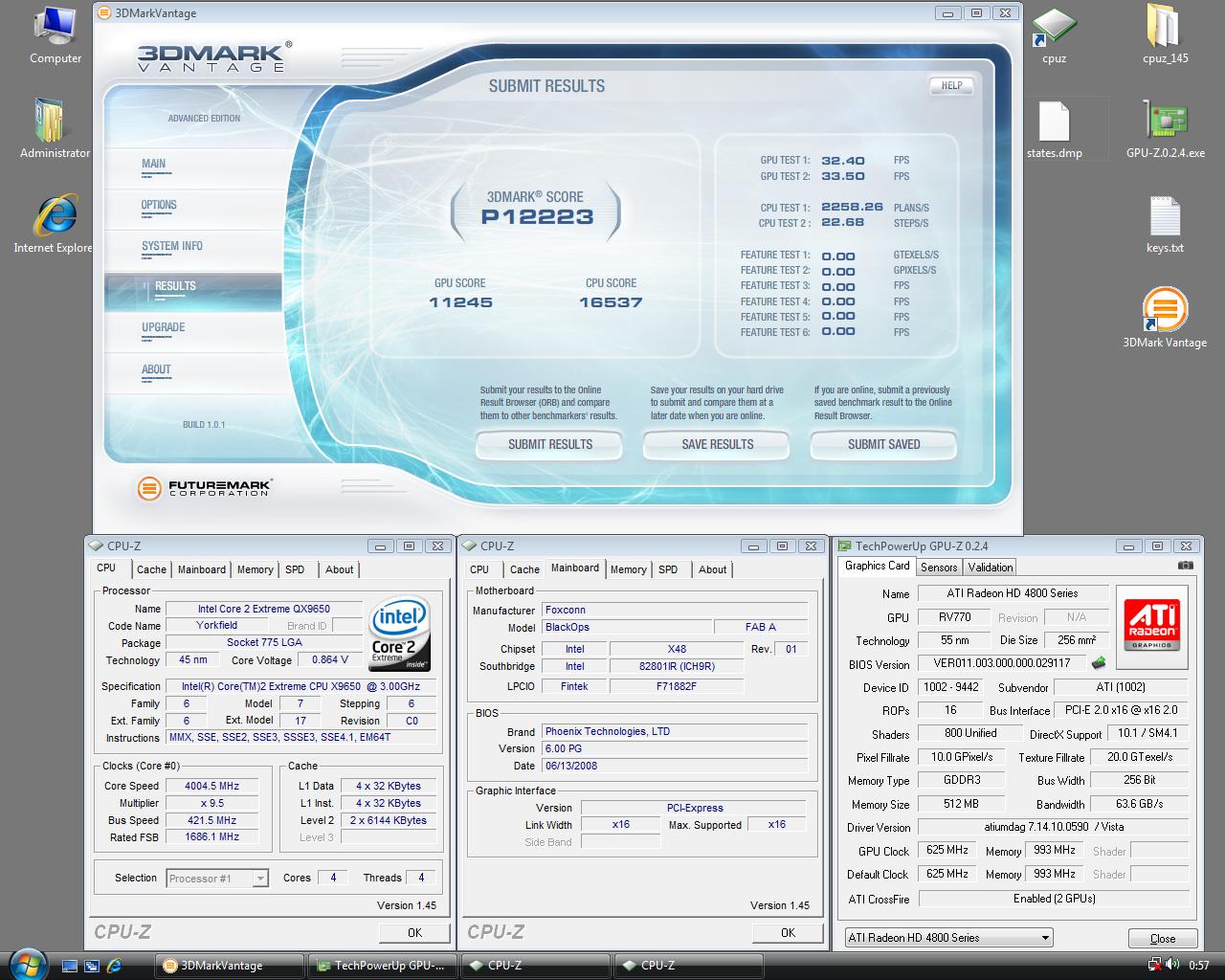
Task: Click the GPU-Z screenshot camera icon
Action: [x=1186, y=566]
